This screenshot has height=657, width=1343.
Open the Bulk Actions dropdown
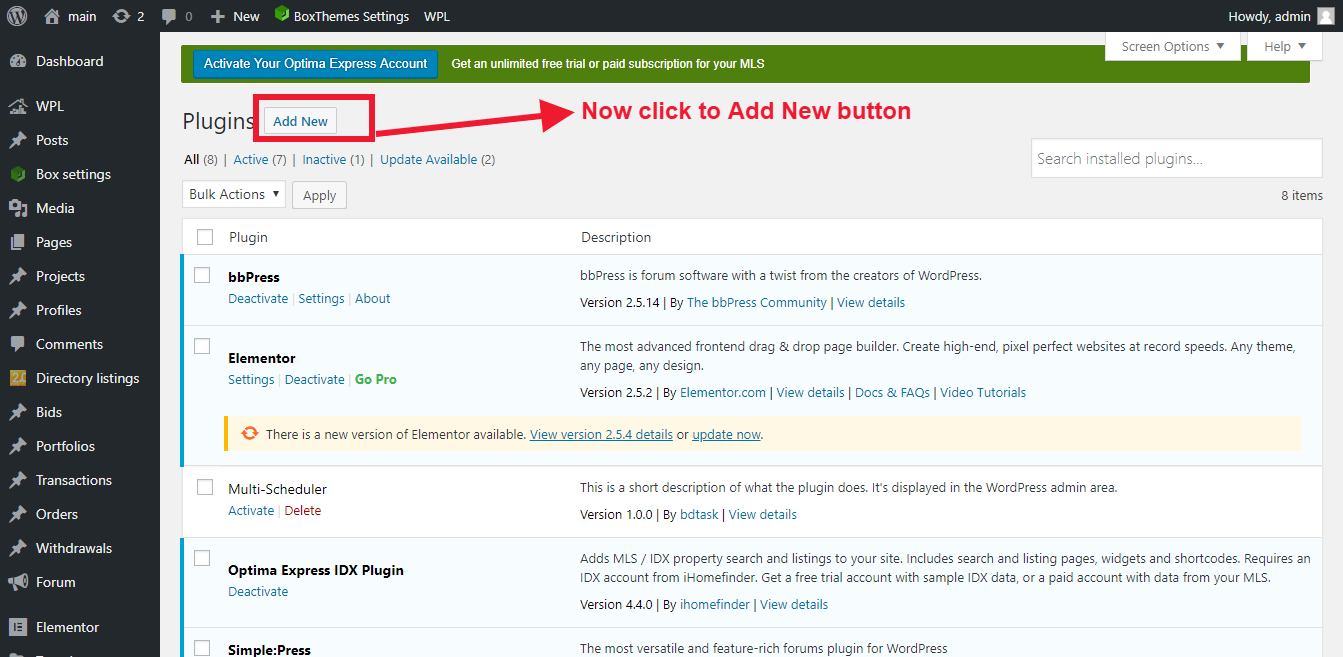pyautogui.click(x=234, y=194)
